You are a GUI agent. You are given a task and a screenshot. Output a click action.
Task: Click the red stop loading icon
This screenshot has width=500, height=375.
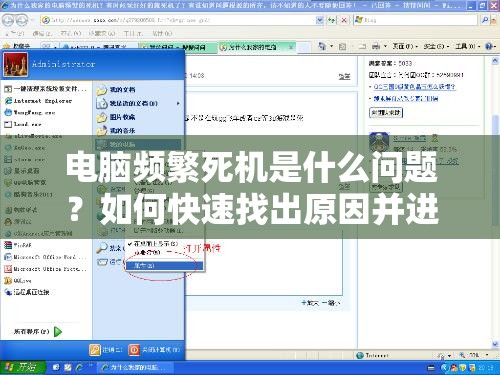344,20
